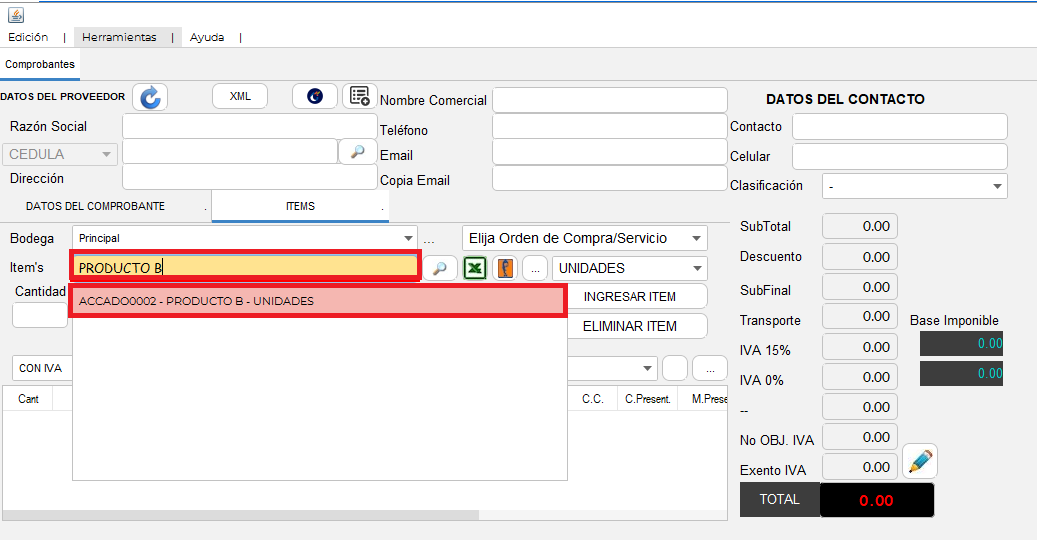Expand the Bodega Principal dropdown
1037x540 pixels.
coord(245,238)
